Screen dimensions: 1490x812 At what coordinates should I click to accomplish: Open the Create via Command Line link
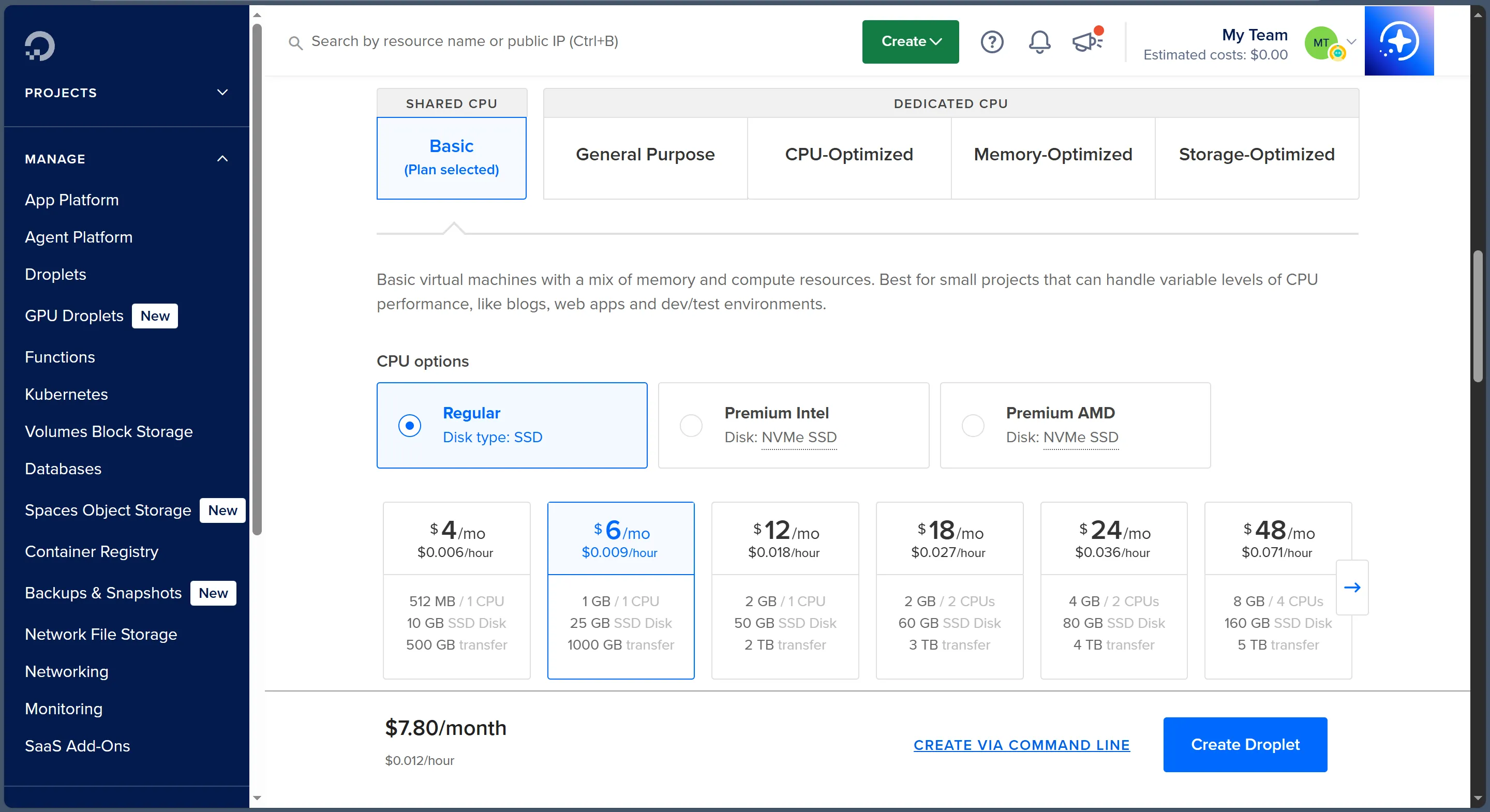click(x=1021, y=745)
